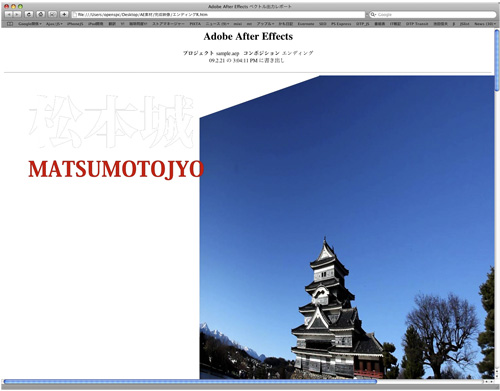This screenshot has width=500, height=391.
Task: Click the vertical scrollbar thumb at right
Action: (497, 60)
